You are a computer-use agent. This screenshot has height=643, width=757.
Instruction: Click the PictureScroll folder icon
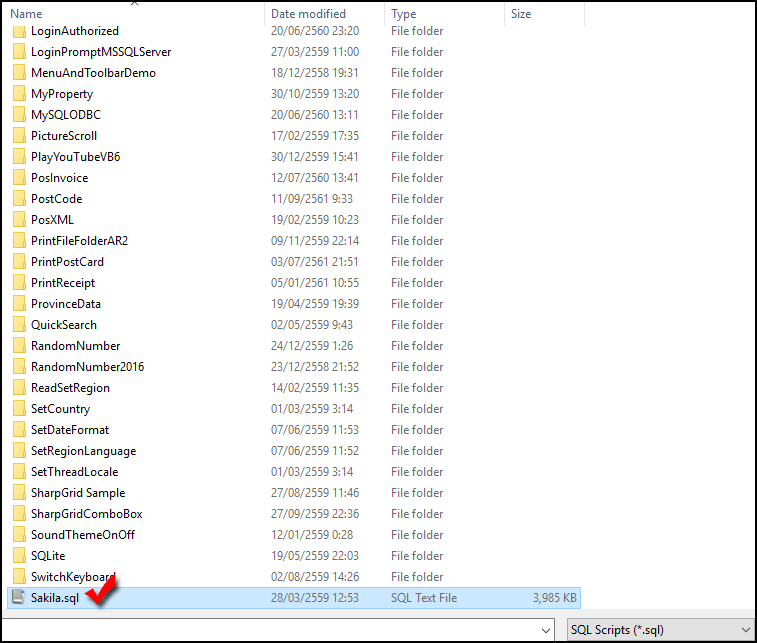click(x=19, y=136)
